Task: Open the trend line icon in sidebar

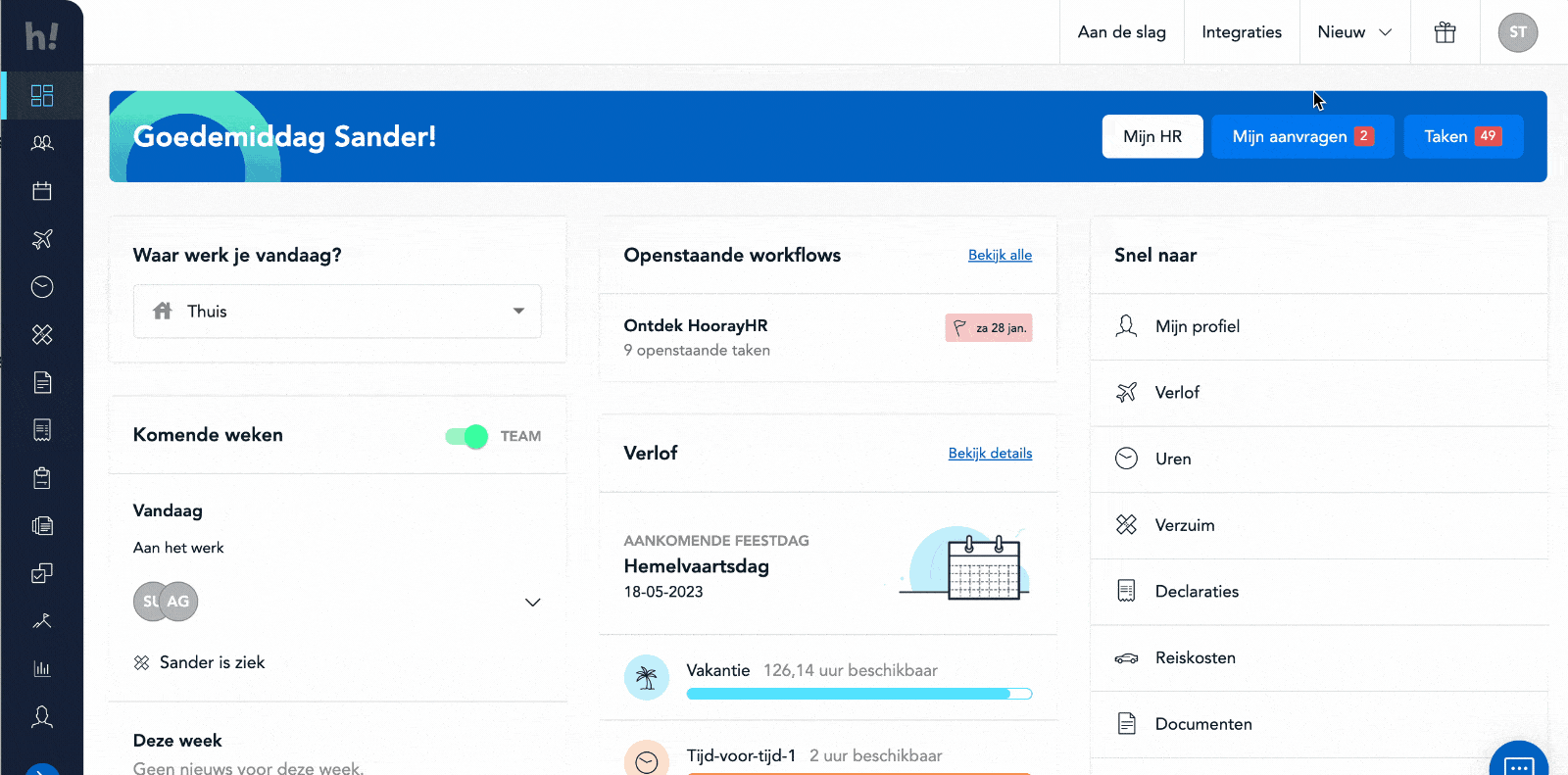Action: coord(42,621)
